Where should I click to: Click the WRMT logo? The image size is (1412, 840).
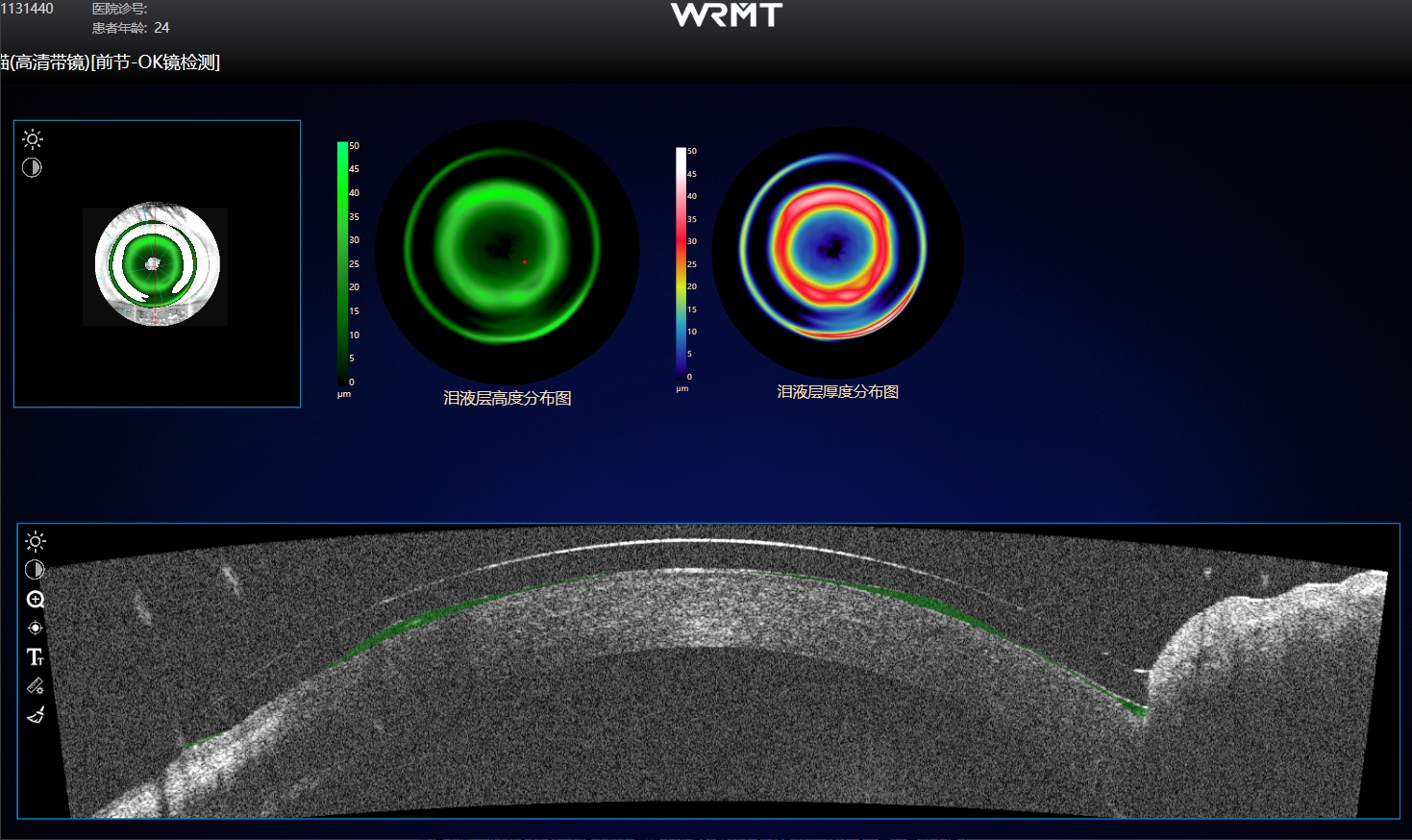click(727, 14)
